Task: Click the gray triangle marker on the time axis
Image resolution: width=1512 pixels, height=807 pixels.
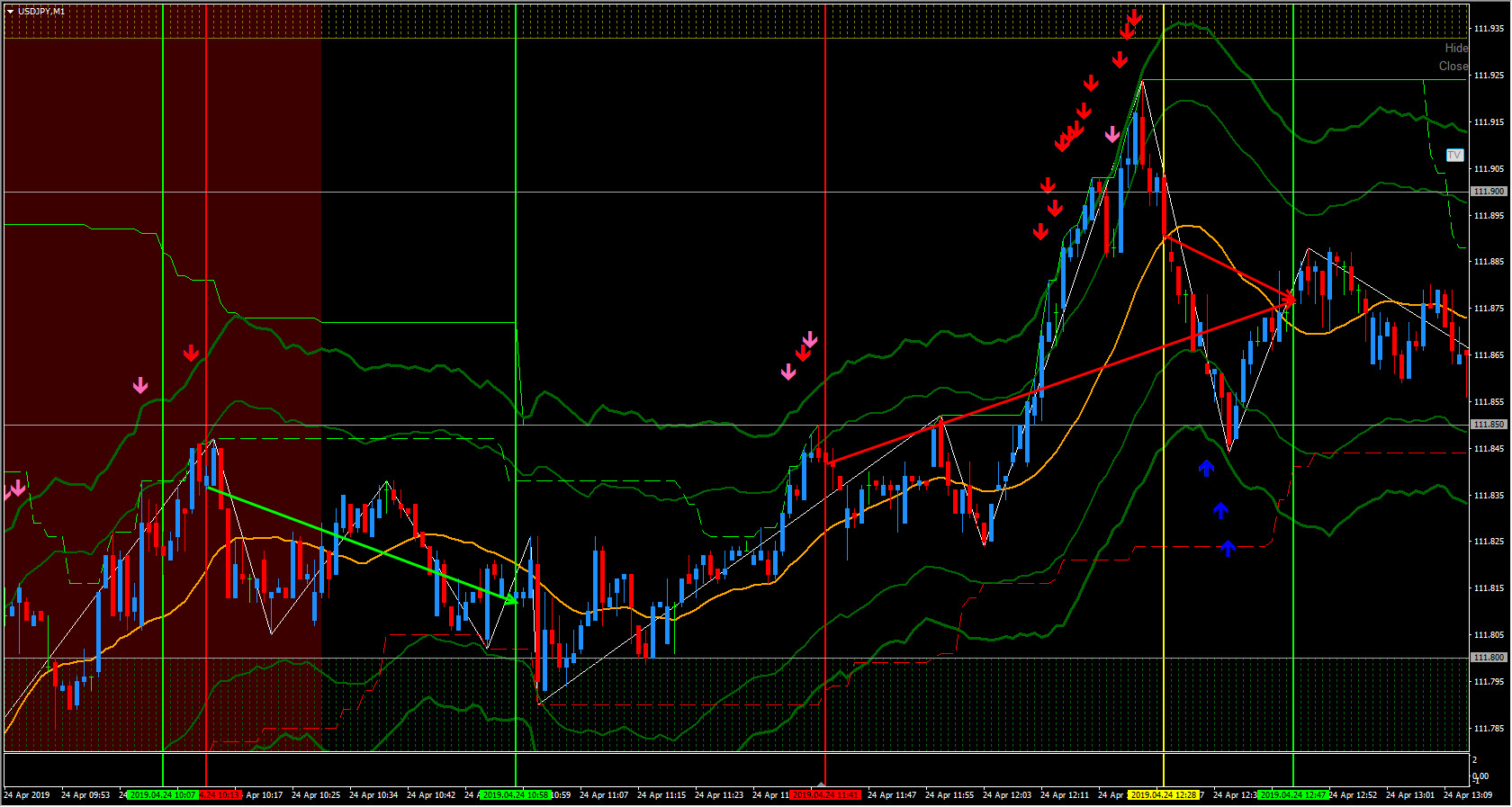Action: pos(822,784)
